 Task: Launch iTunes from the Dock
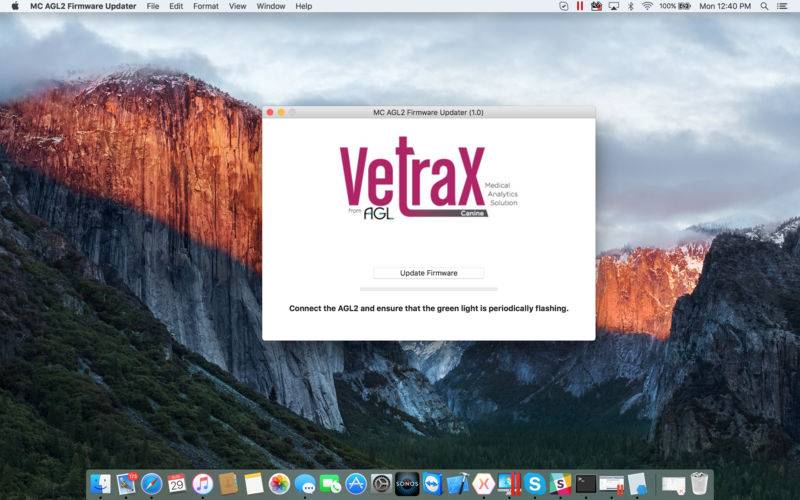(203, 483)
